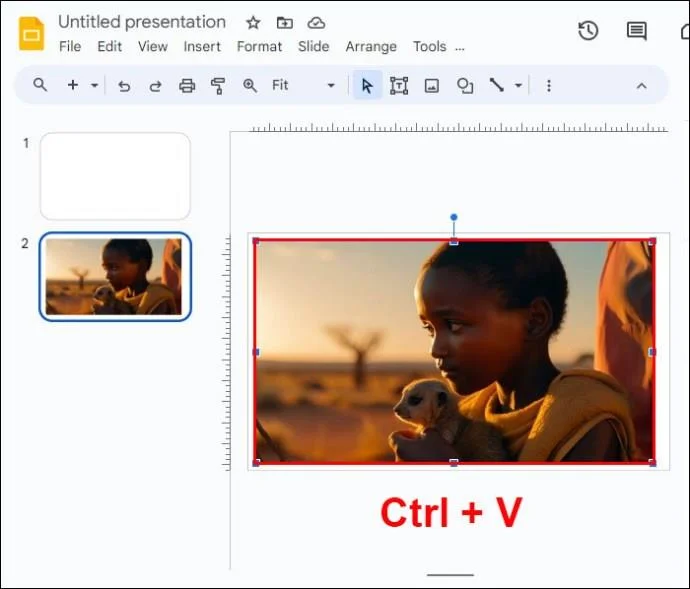Click the bottom speaker notes drag bar
Viewport: 690px width, 589px height.
pyautogui.click(x=450, y=575)
